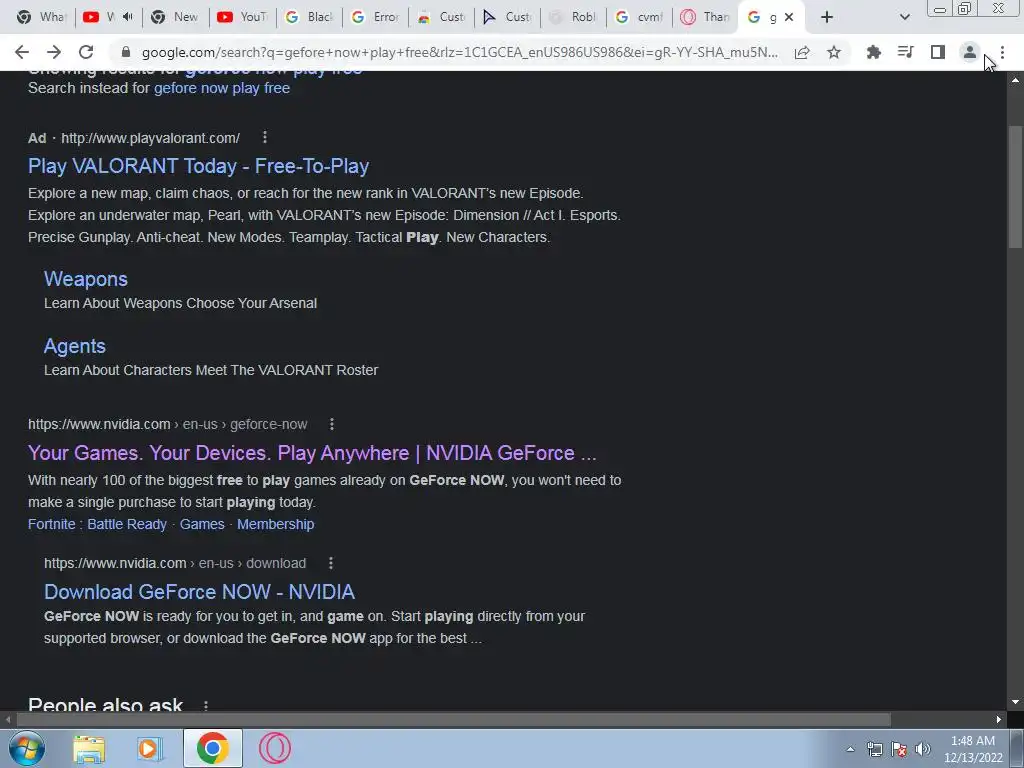Bookmark this page with the star icon
Screen dimensions: 1024x768
(834, 52)
